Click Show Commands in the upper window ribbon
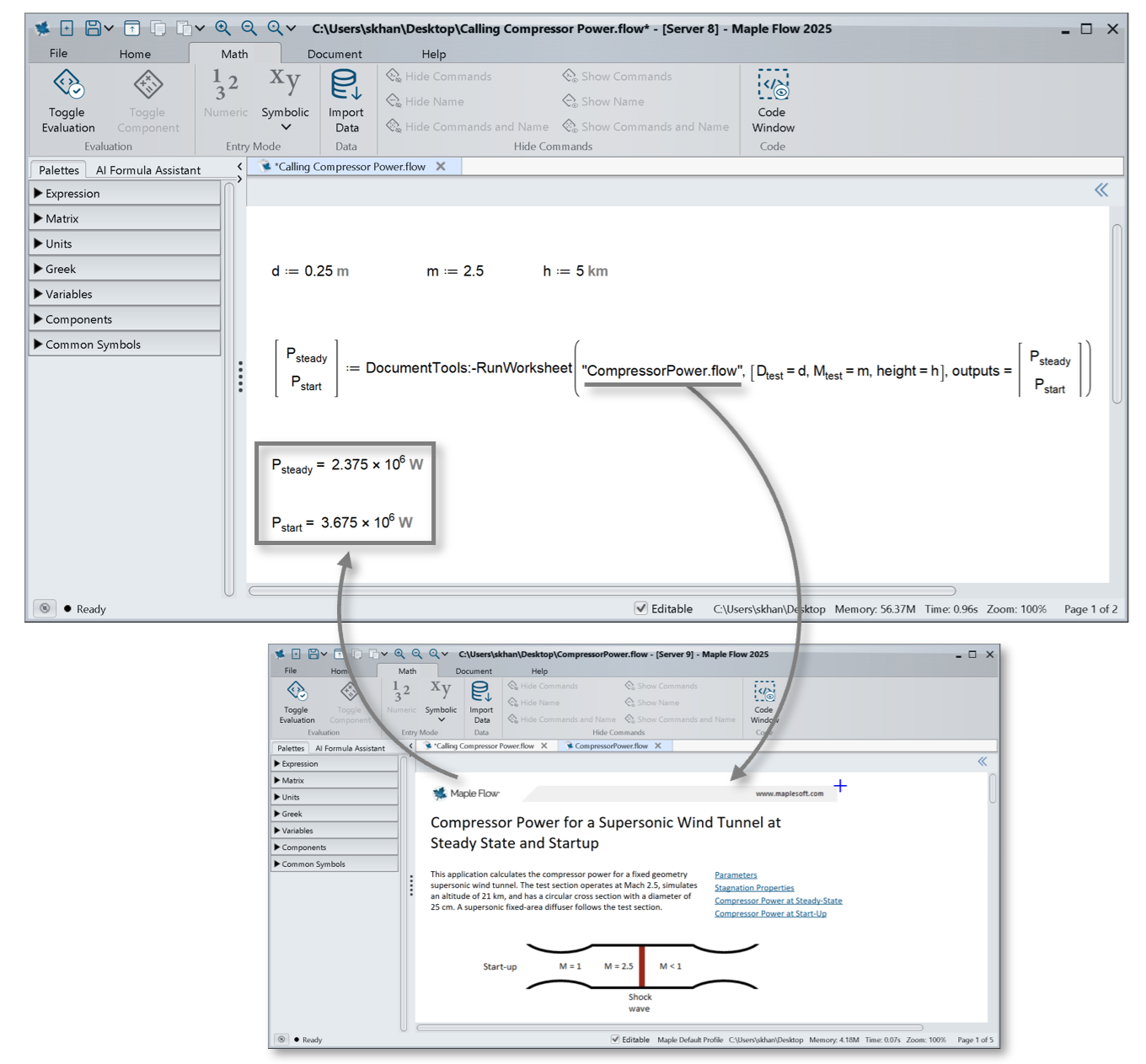This screenshot has height=1064, width=1146. coord(618,76)
